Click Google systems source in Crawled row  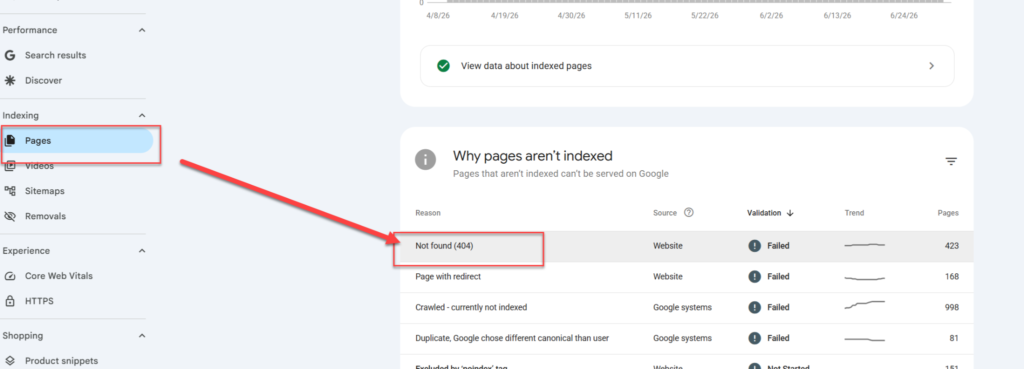tap(682, 308)
